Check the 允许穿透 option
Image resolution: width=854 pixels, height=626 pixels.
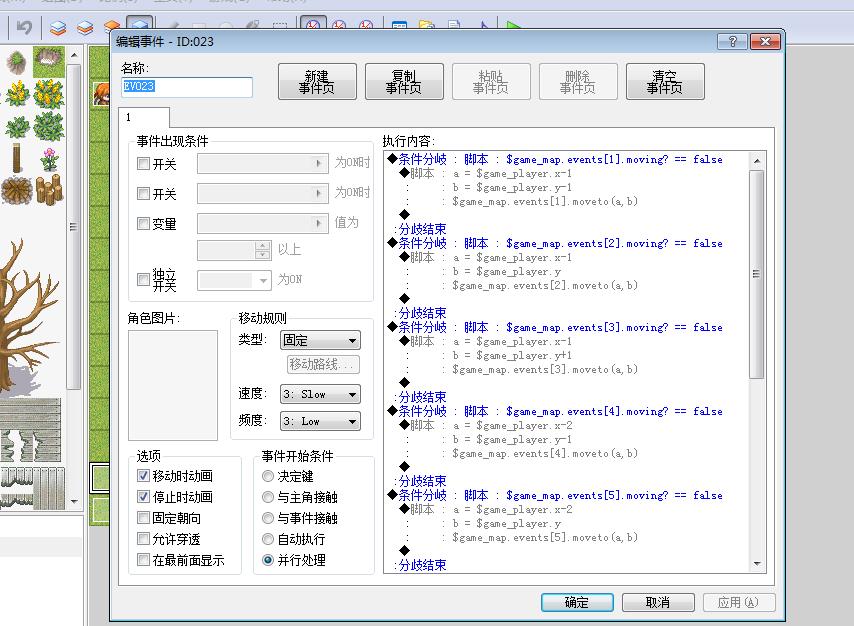pyautogui.click(x=143, y=539)
